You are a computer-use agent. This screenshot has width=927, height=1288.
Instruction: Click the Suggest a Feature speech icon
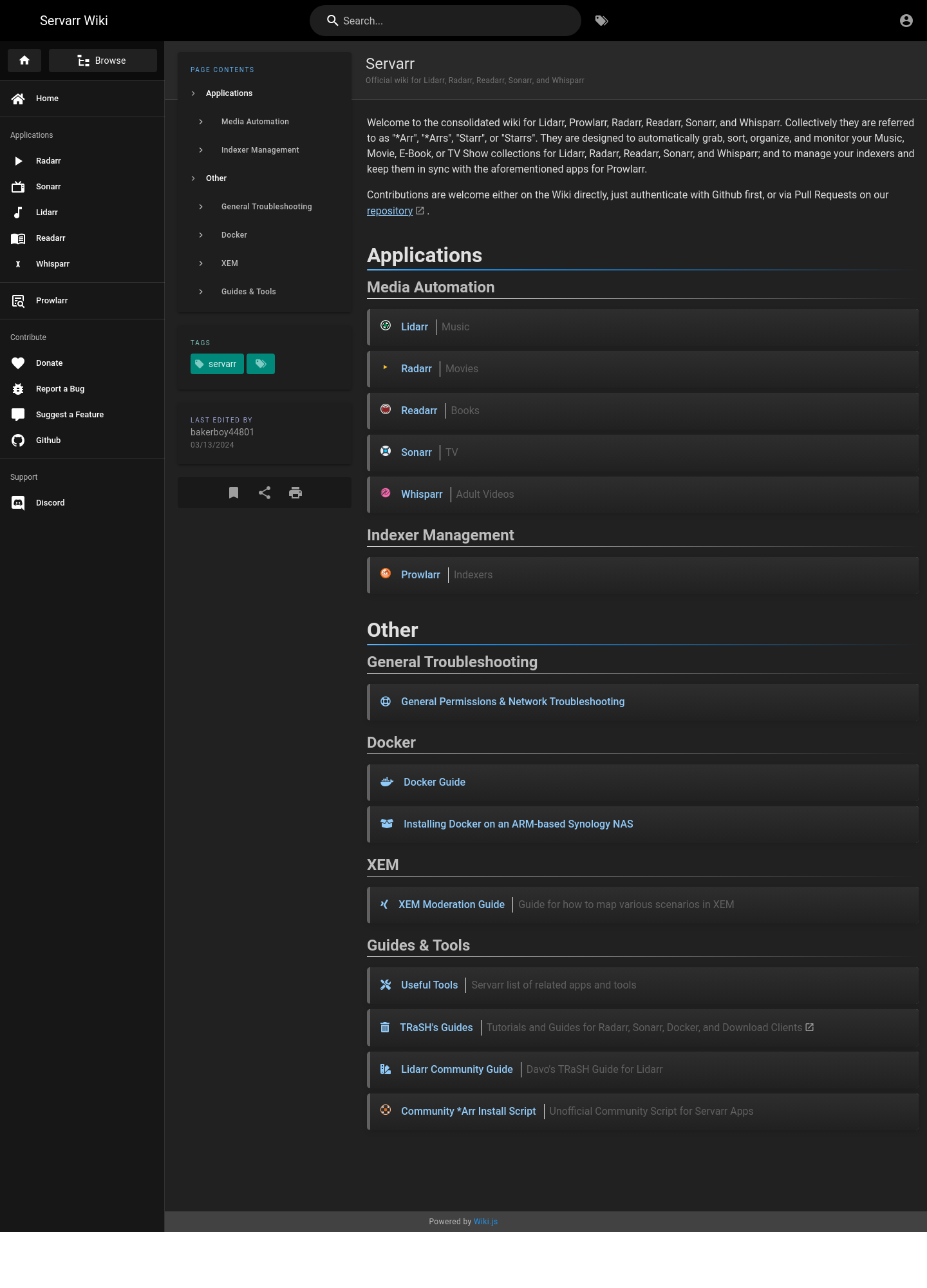(18, 415)
